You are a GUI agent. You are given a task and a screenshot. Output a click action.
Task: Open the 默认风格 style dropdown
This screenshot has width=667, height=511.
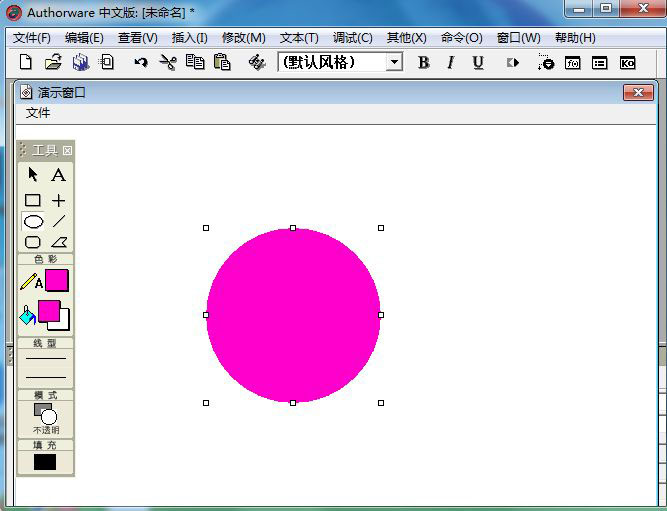coord(394,62)
